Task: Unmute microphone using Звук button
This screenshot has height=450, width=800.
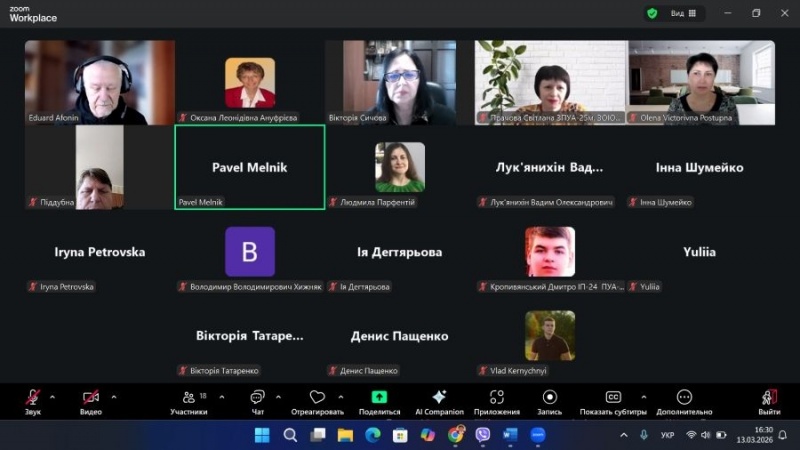Action: [32, 398]
